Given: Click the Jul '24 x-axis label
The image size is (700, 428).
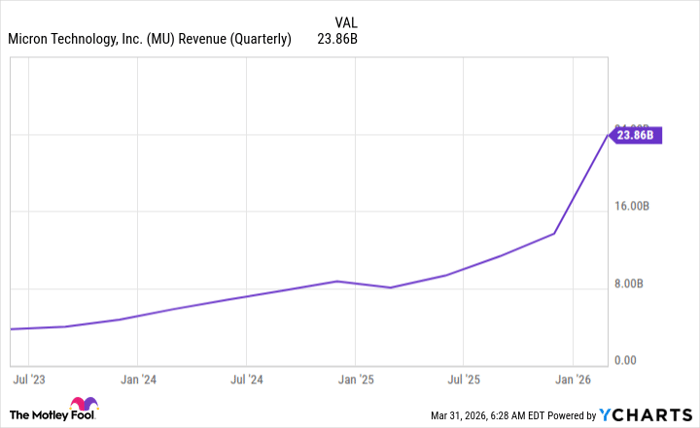Looking at the screenshot, I should pyautogui.click(x=247, y=380).
